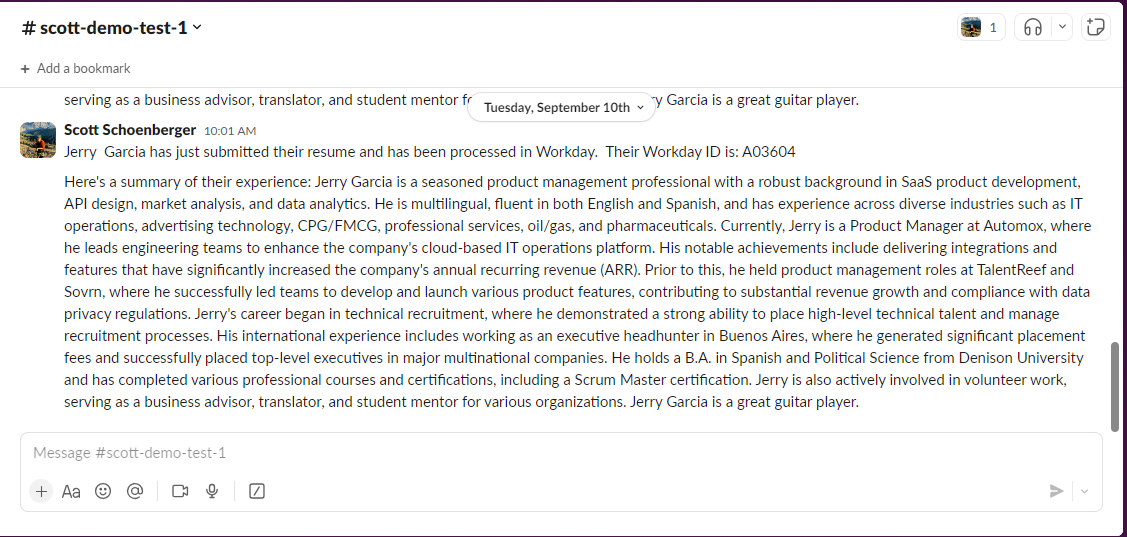Expand the huddle options chevron
This screenshot has width=1127, height=537.
[x=1062, y=27]
